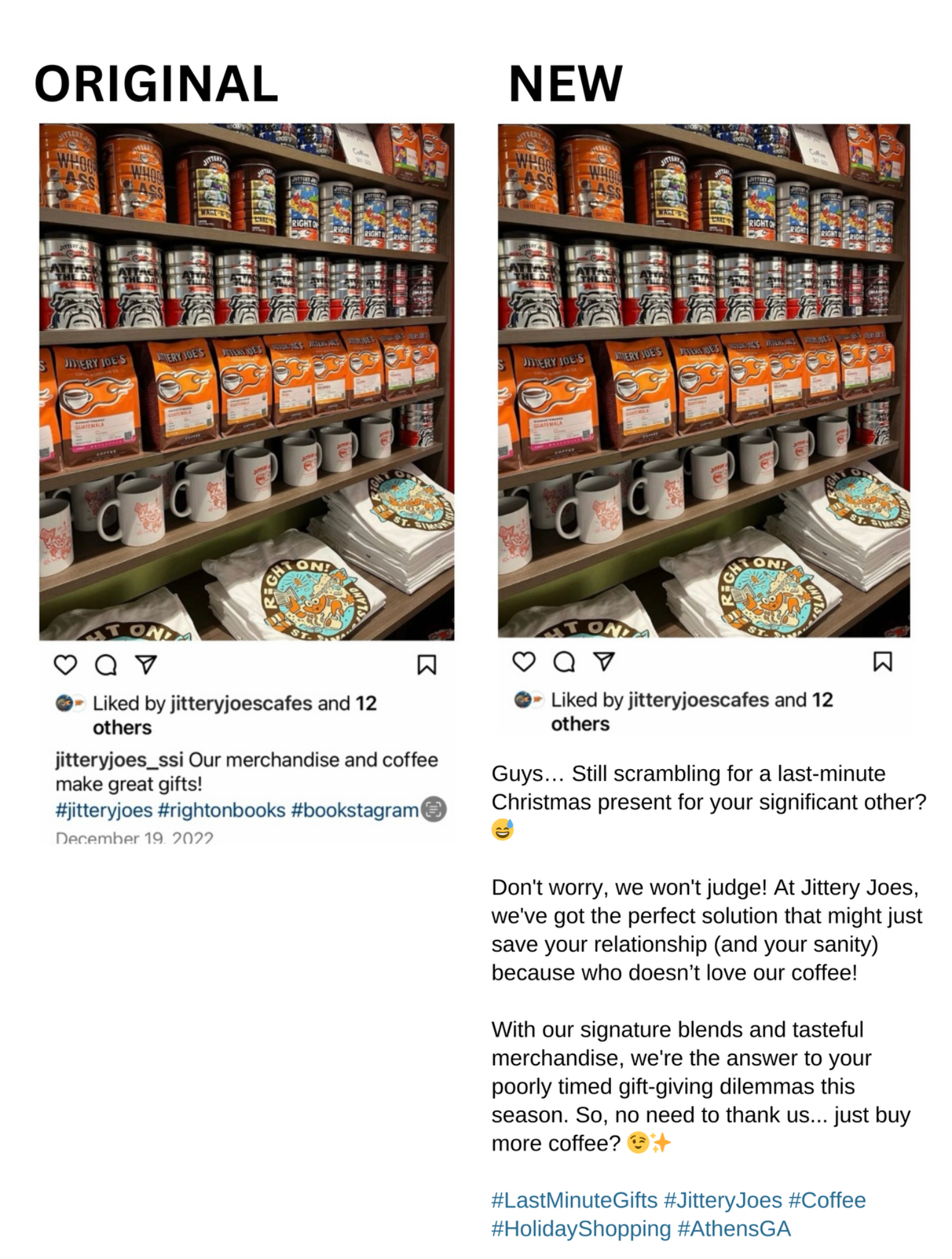Viewport: 952px width, 1259px height.
Task: Open the #rightonbooks hashtag
Action: click(x=221, y=810)
